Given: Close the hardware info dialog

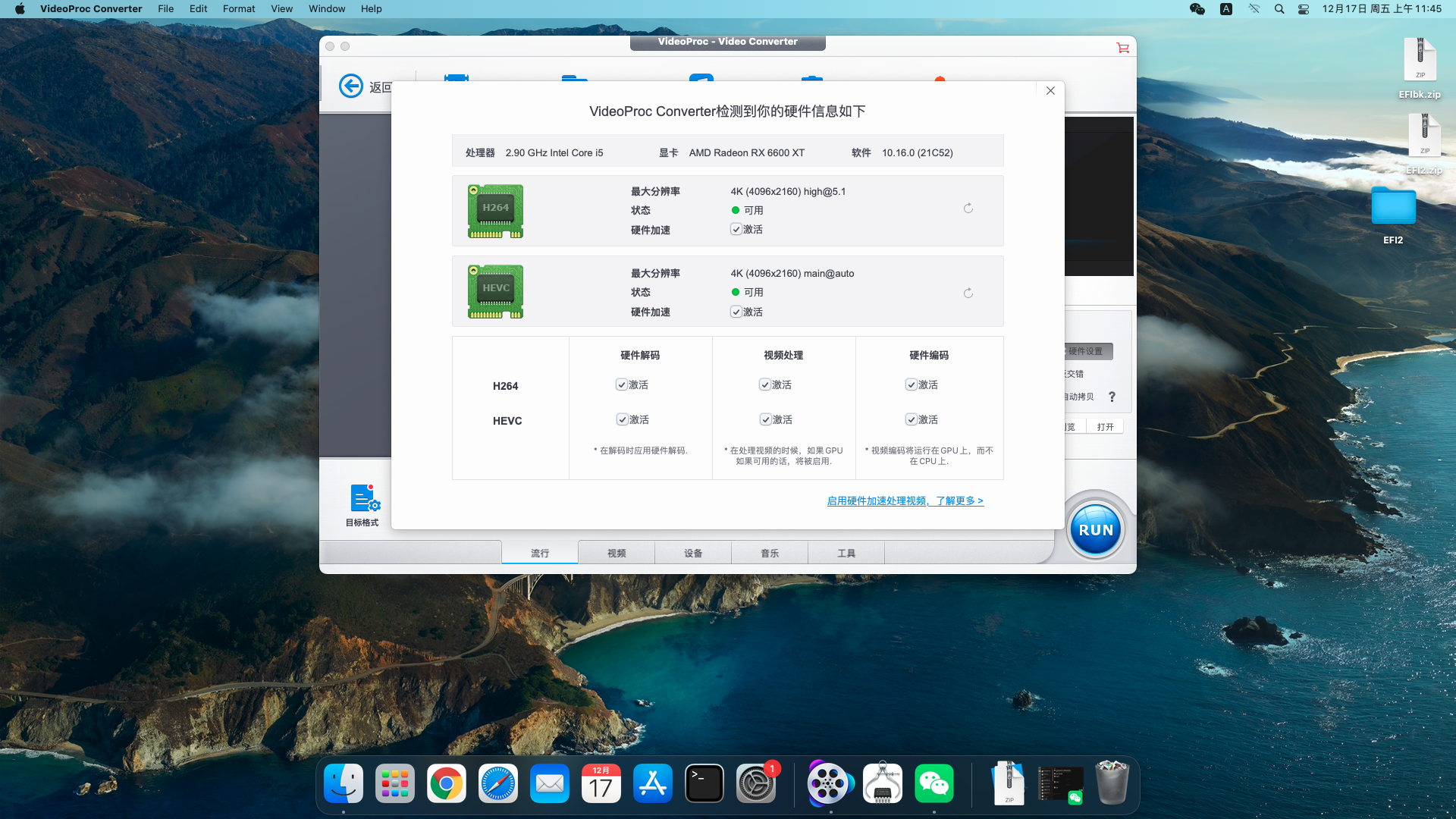Looking at the screenshot, I should coord(1050,91).
